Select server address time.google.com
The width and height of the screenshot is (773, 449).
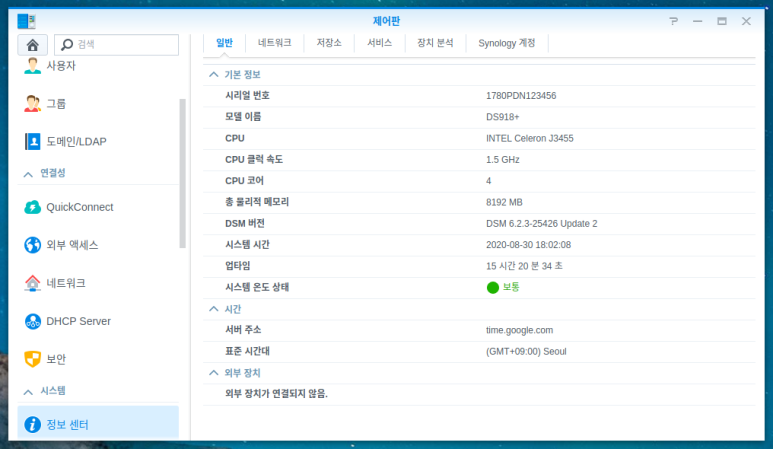[x=519, y=330]
